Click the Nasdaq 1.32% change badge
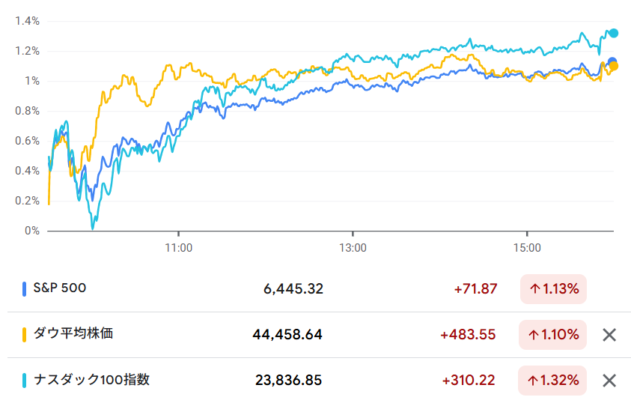631x400 pixels. tap(552, 380)
